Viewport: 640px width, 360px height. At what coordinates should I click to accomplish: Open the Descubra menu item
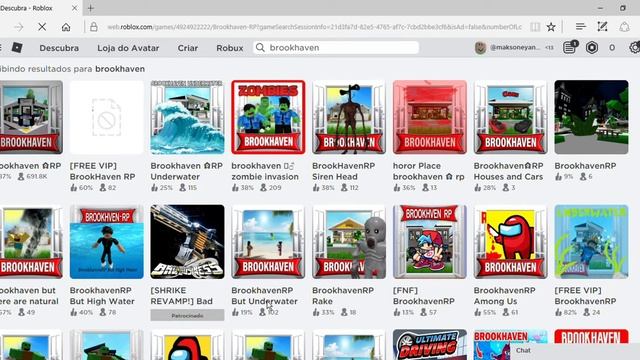[59, 48]
